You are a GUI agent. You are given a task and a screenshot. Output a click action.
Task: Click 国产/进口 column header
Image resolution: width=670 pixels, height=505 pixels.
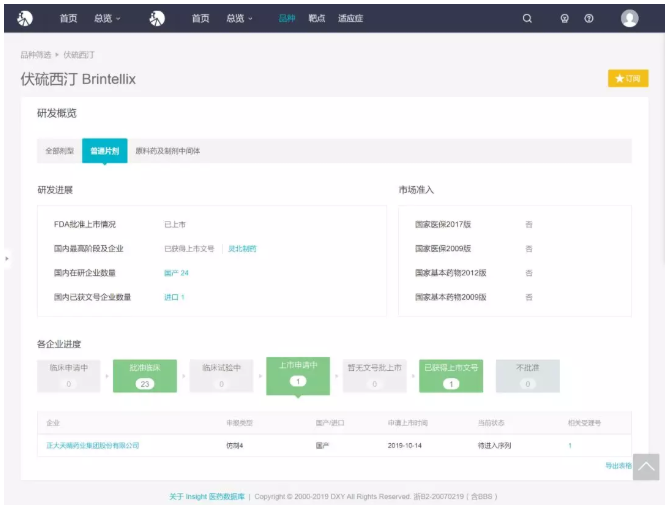330,423
